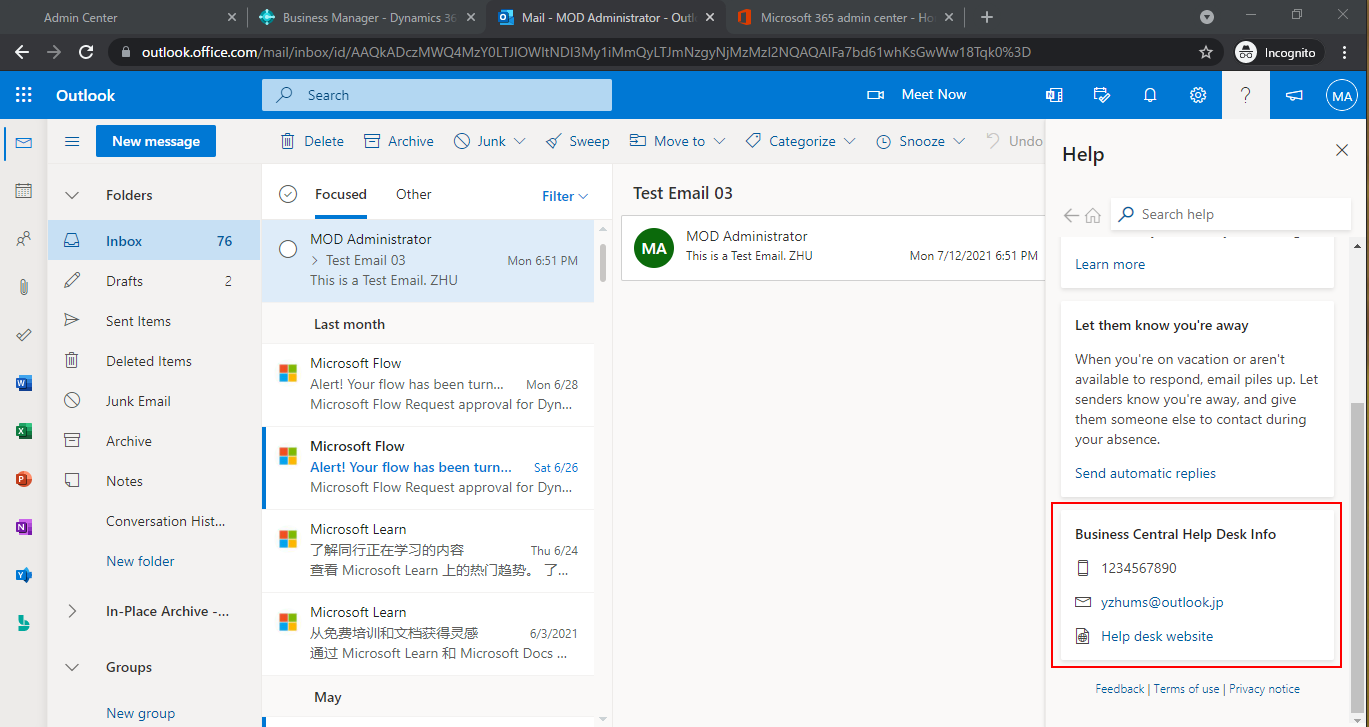The height and width of the screenshot is (727, 1369).
Task: Open OneNote from the left rail
Action: 22,526
